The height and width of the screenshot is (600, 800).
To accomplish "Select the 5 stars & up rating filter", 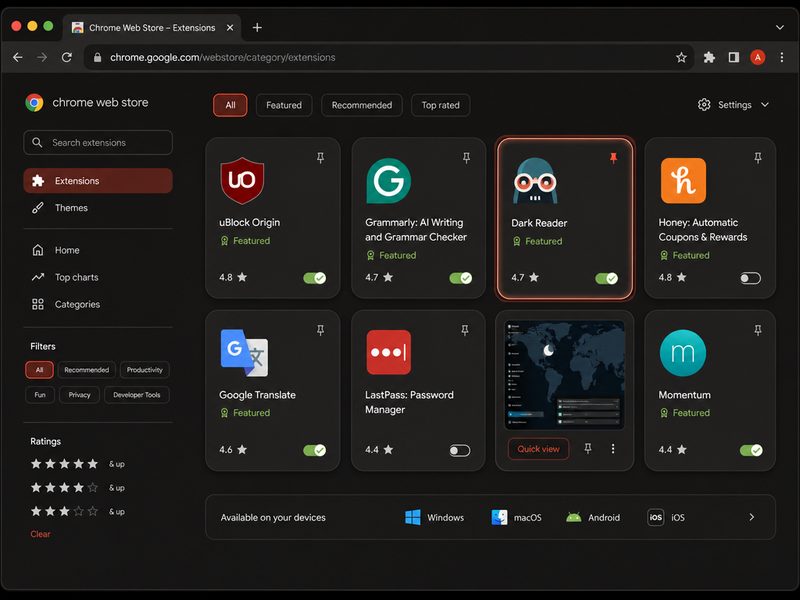I will point(78,464).
